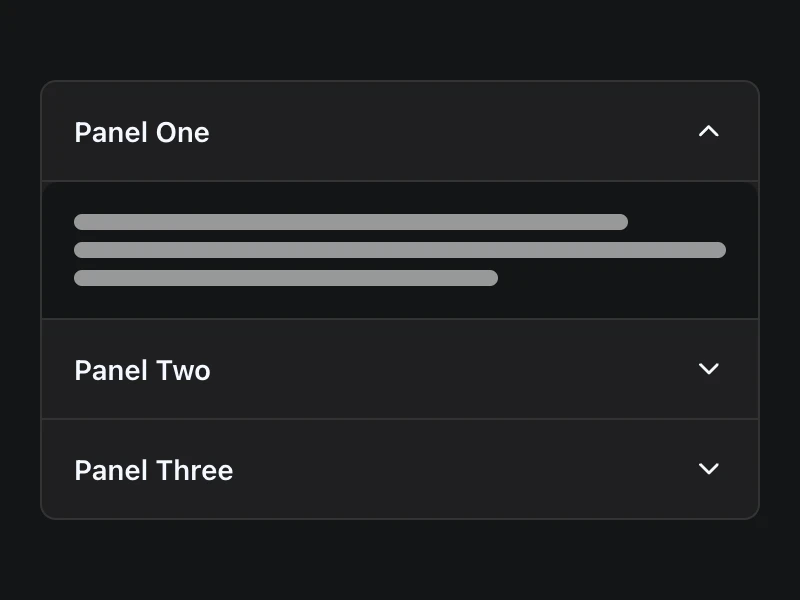Screen dimensions: 800x600
Task: Expand Panel Two using its down chevron
Action: click(x=709, y=369)
